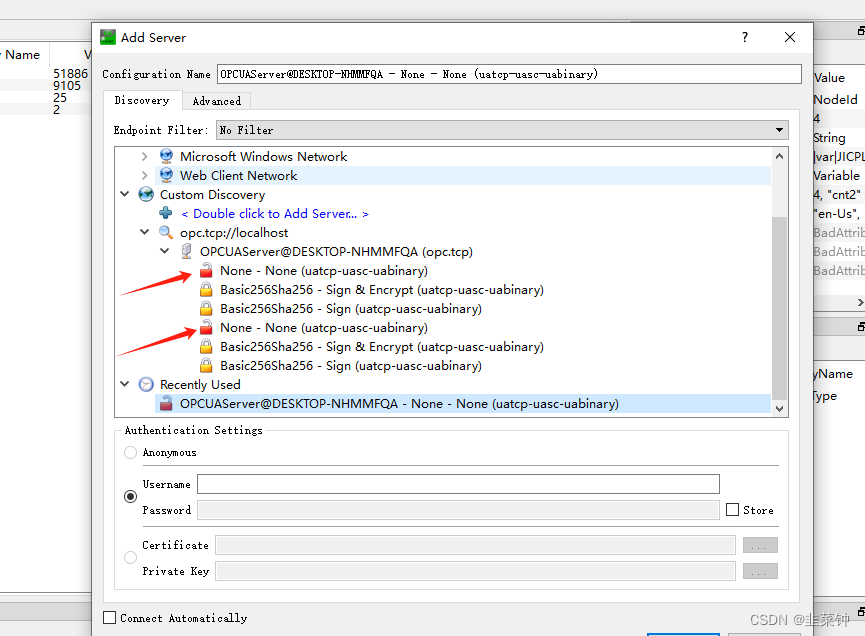Click the second red unlocked None endpoint icon
865x636 pixels.
pos(206,328)
